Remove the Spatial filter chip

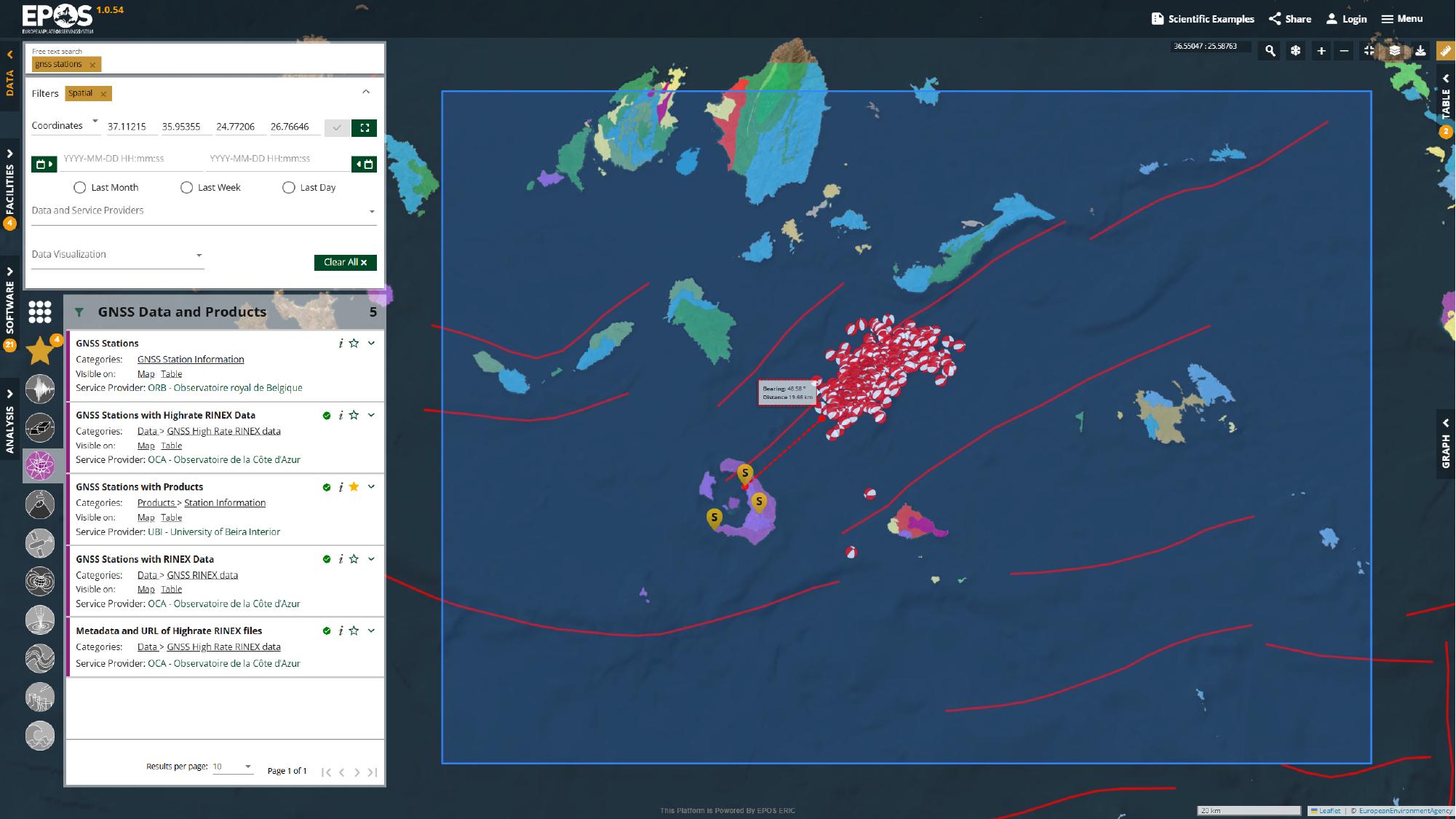tap(104, 93)
